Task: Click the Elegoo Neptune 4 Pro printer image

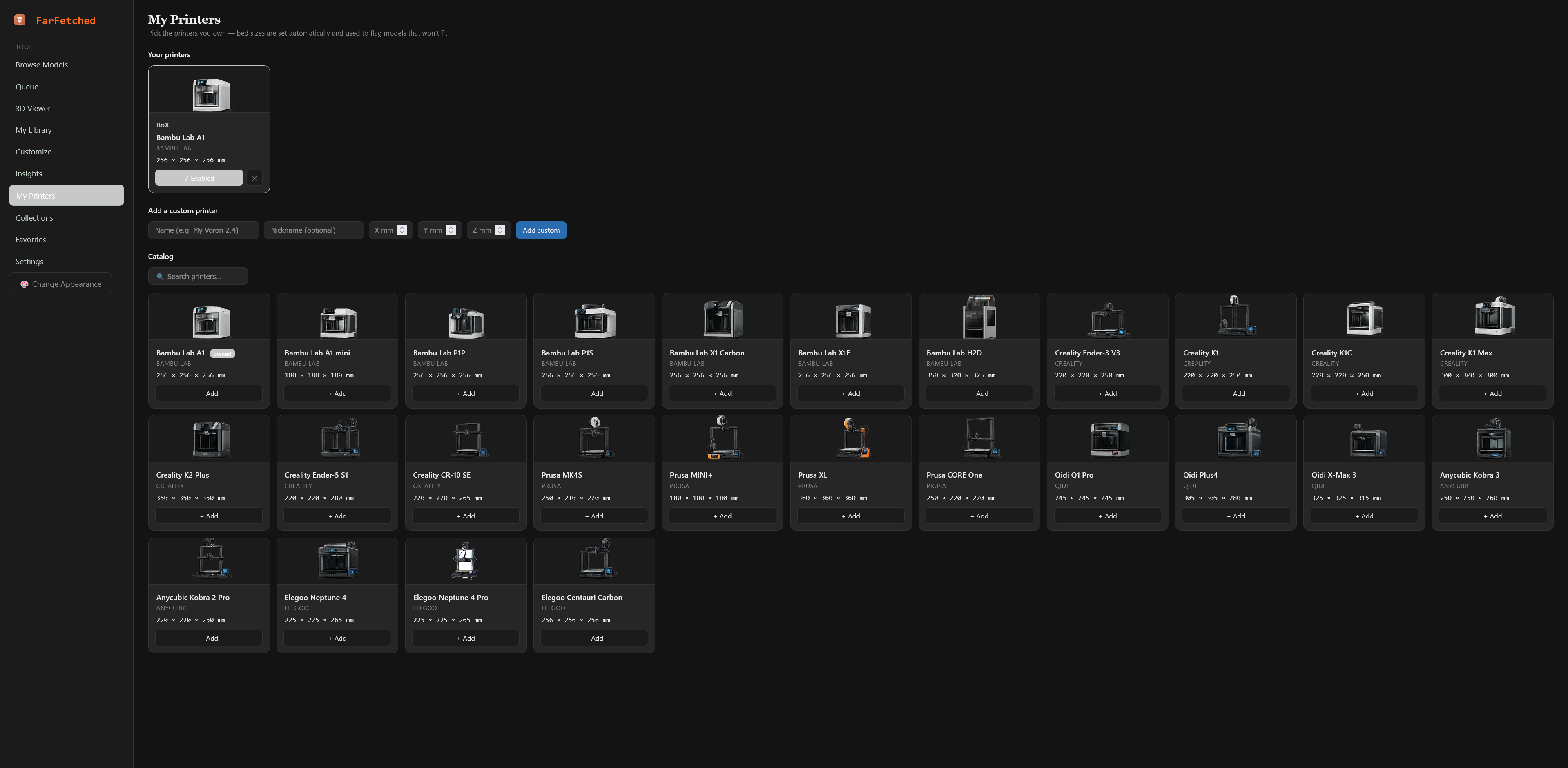Action: tap(466, 560)
